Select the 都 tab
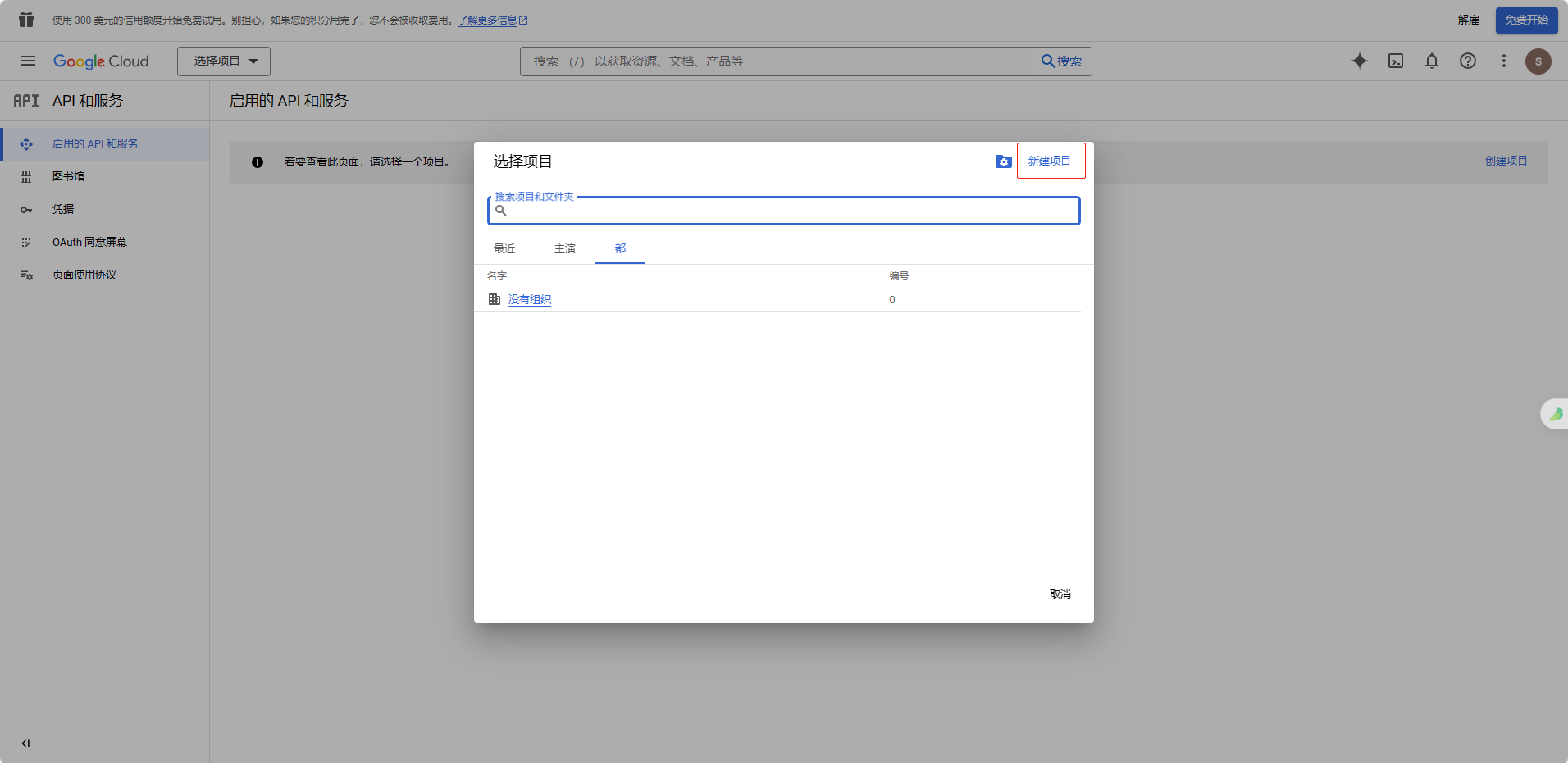Image resolution: width=1568 pixels, height=763 pixels. (620, 248)
